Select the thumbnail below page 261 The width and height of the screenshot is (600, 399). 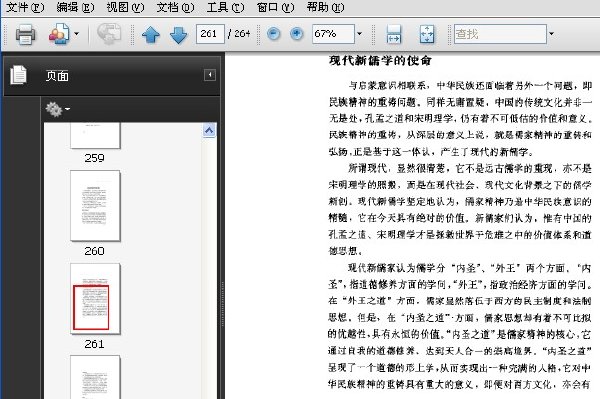95,377
